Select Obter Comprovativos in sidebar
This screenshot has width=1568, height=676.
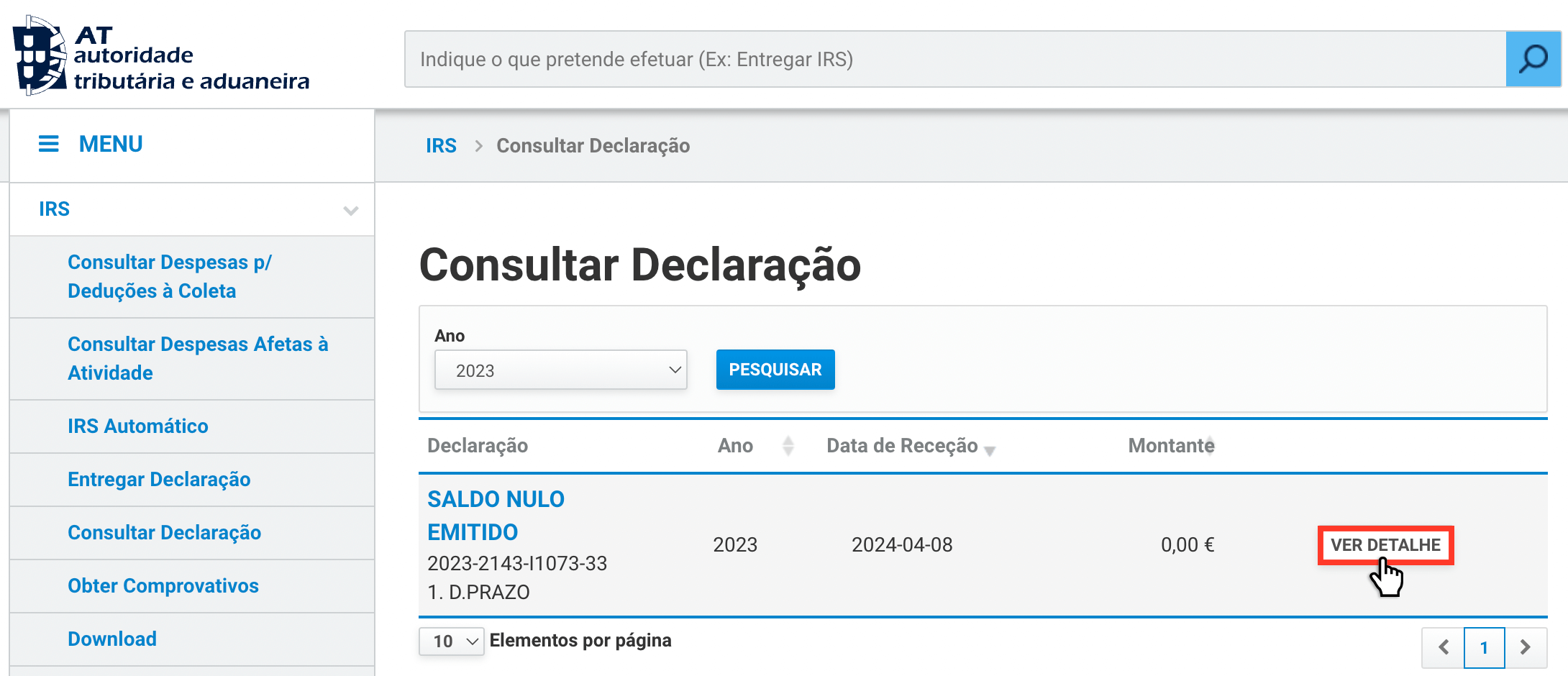tap(163, 586)
